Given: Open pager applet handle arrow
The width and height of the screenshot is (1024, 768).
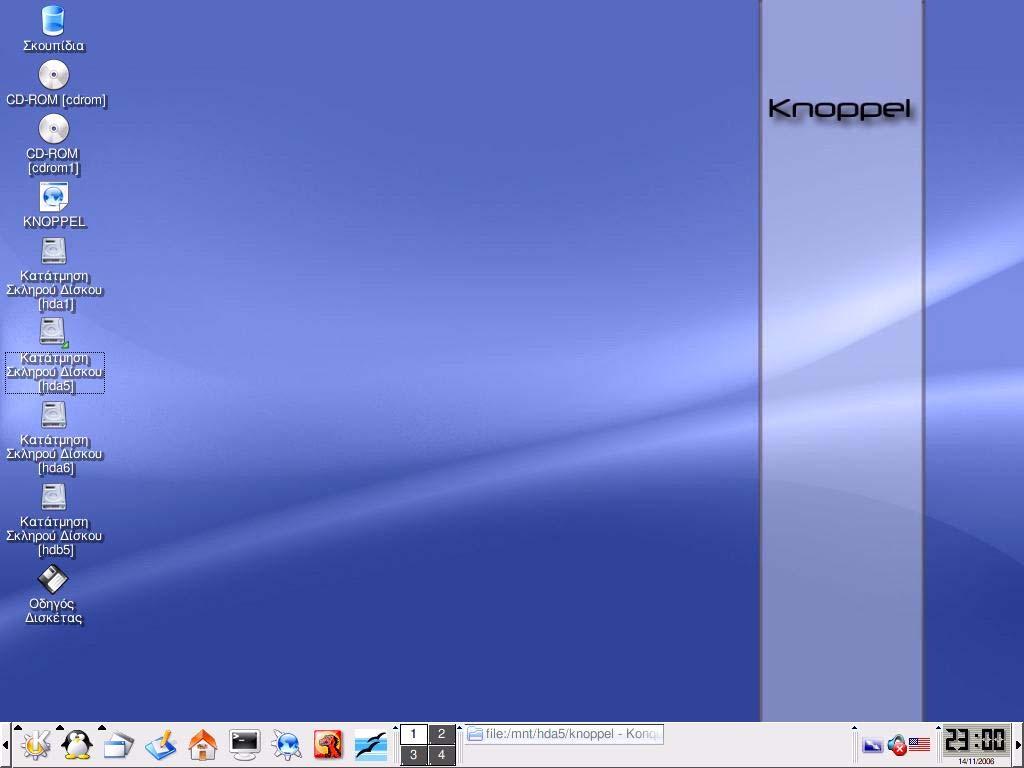Looking at the screenshot, I should point(395,727).
